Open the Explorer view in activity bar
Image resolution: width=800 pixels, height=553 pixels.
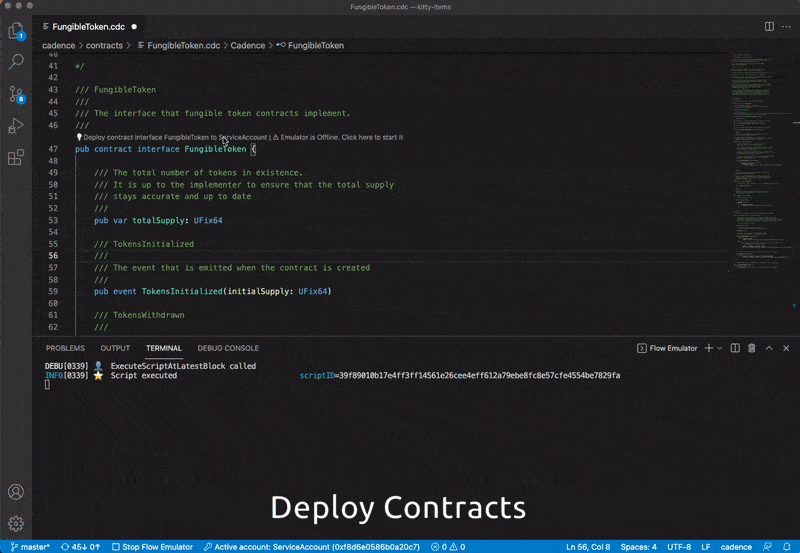pyautogui.click(x=16, y=31)
